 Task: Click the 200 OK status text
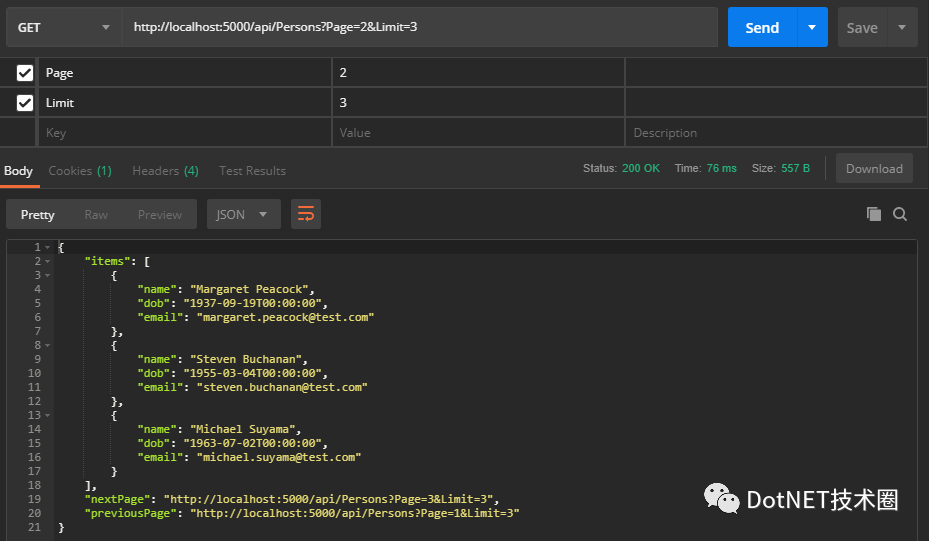pos(640,168)
